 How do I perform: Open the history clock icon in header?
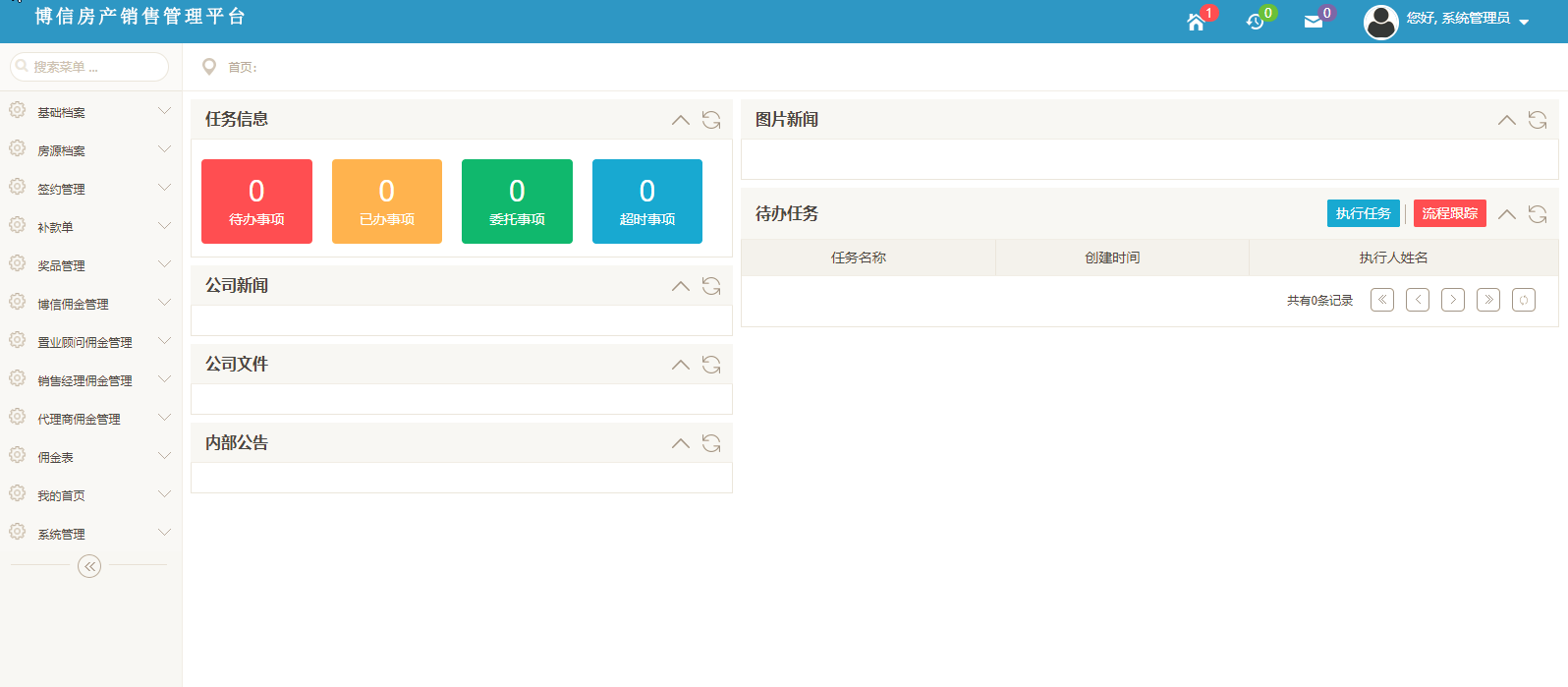pyautogui.click(x=1255, y=22)
